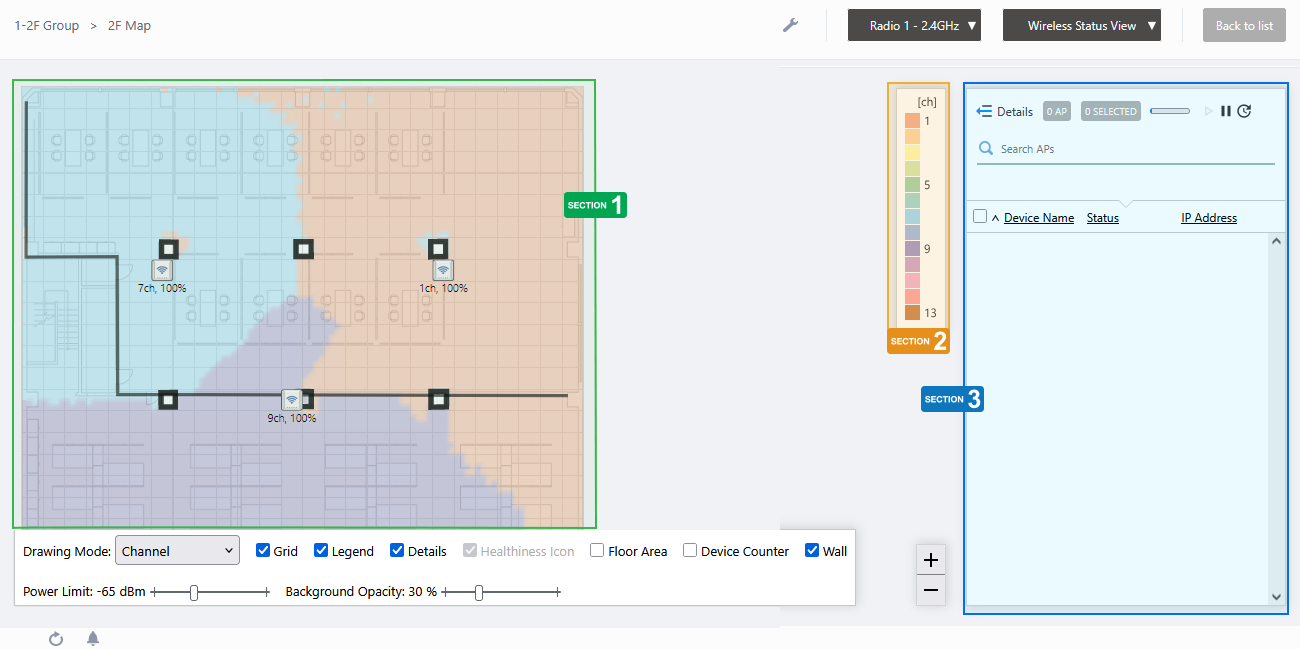Click the notification bell icon

[93, 638]
